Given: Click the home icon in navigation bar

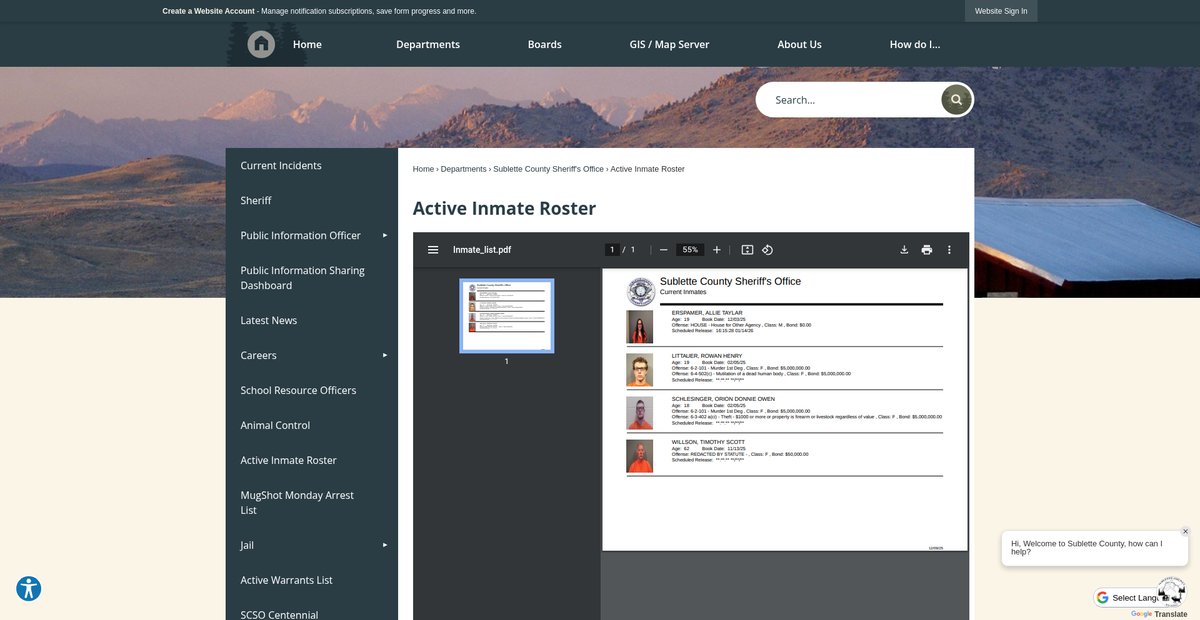Looking at the screenshot, I should pyautogui.click(x=261, y=44).
